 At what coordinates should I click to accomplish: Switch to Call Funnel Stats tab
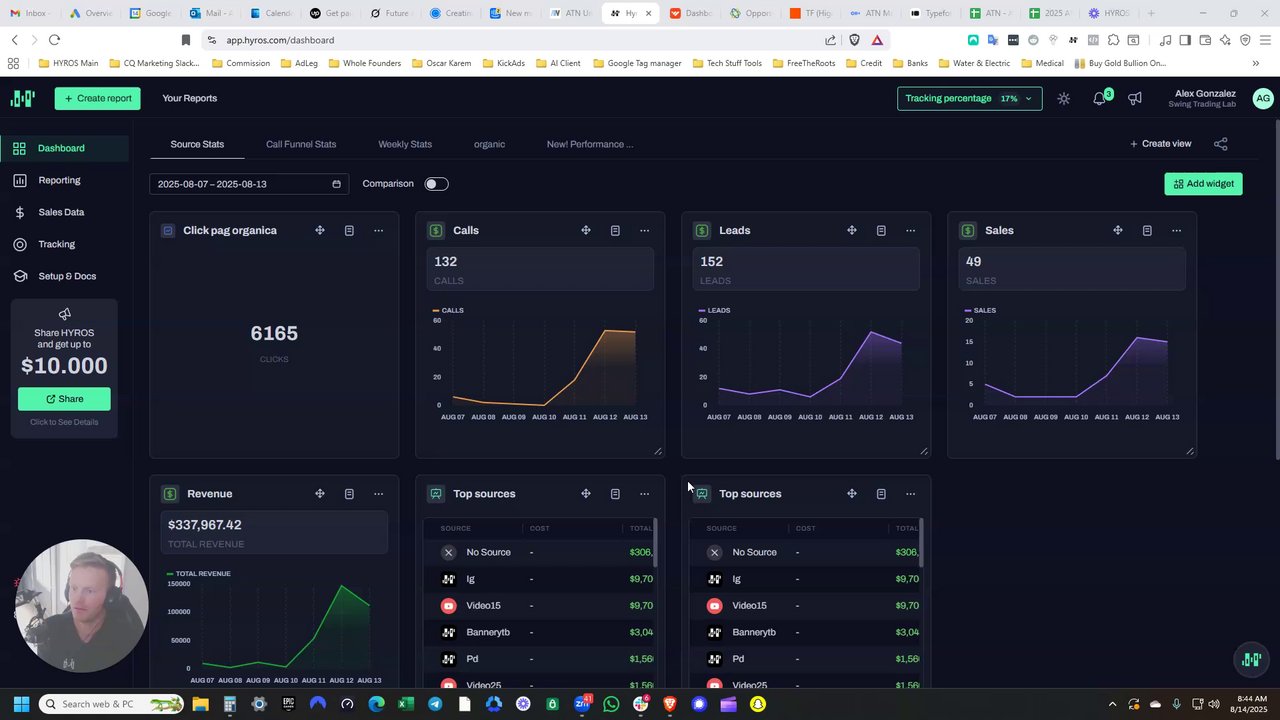point(301,144)
